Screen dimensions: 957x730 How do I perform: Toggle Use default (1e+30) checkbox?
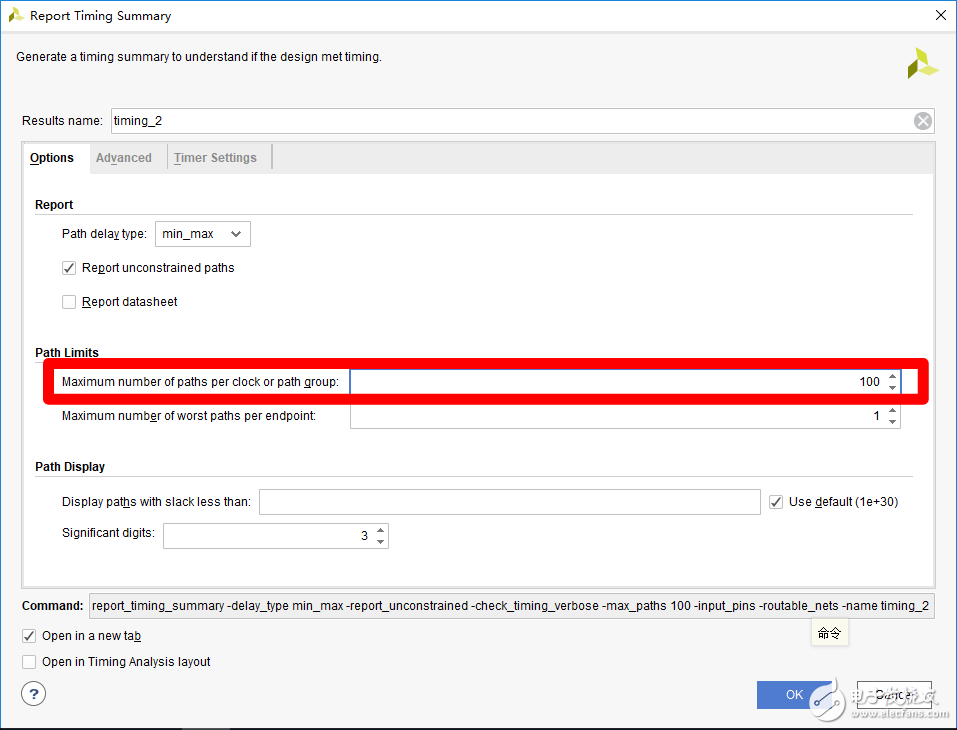click(776, 502)
